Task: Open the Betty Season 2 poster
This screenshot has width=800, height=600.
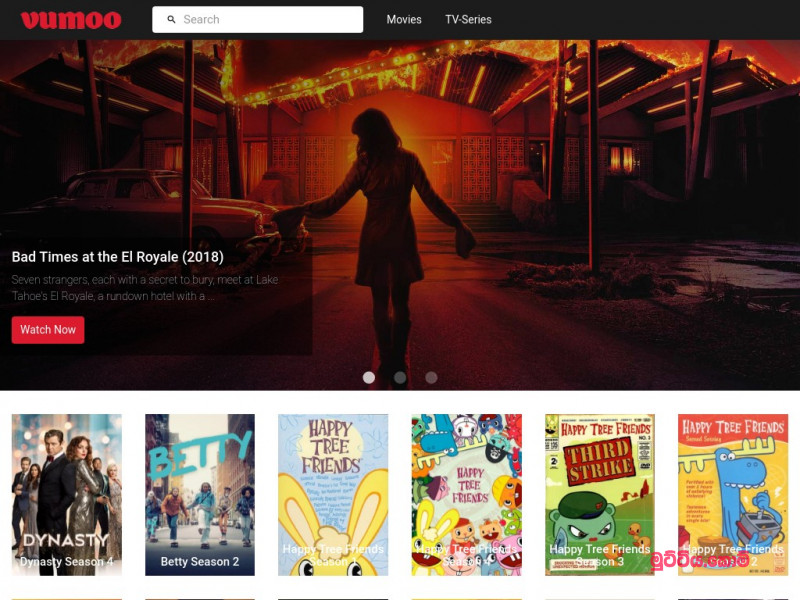Action: [x=200, y=495]
